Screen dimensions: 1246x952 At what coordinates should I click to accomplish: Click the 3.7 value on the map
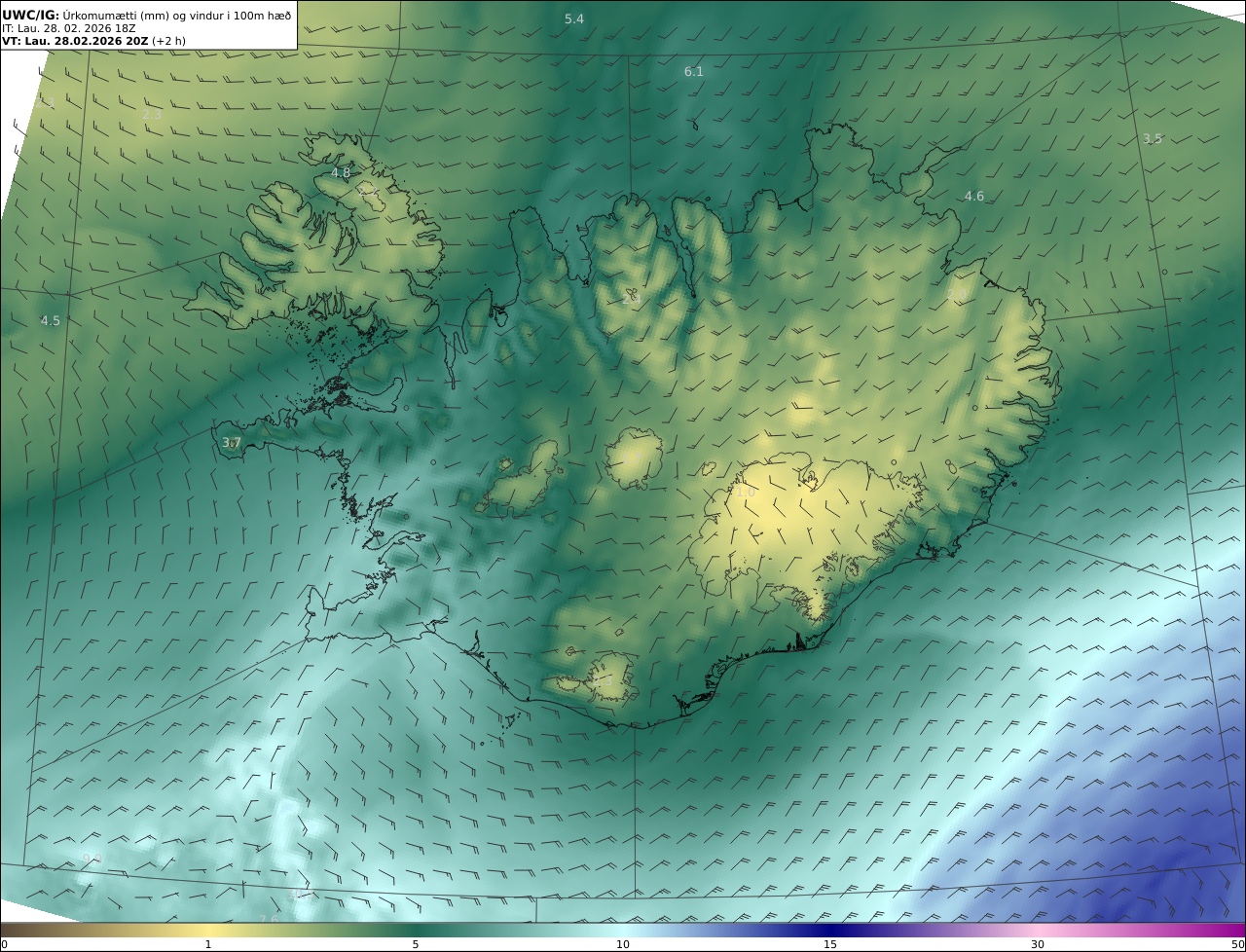pyautogui.click(x=231, y=442)
